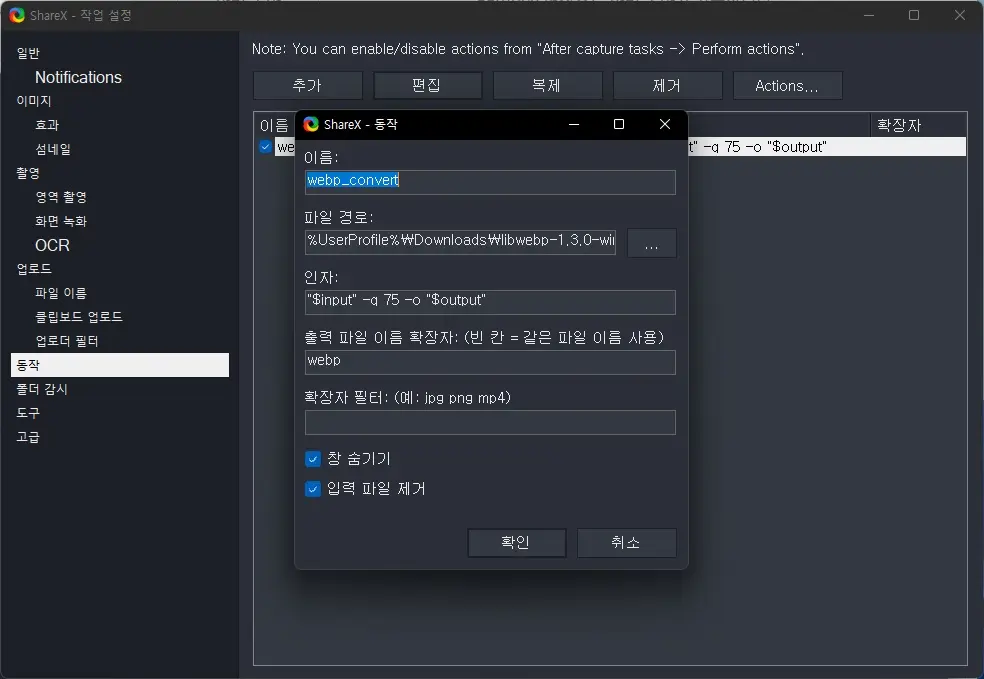
Task: Open the Actions... button
Action: (787, 85)
